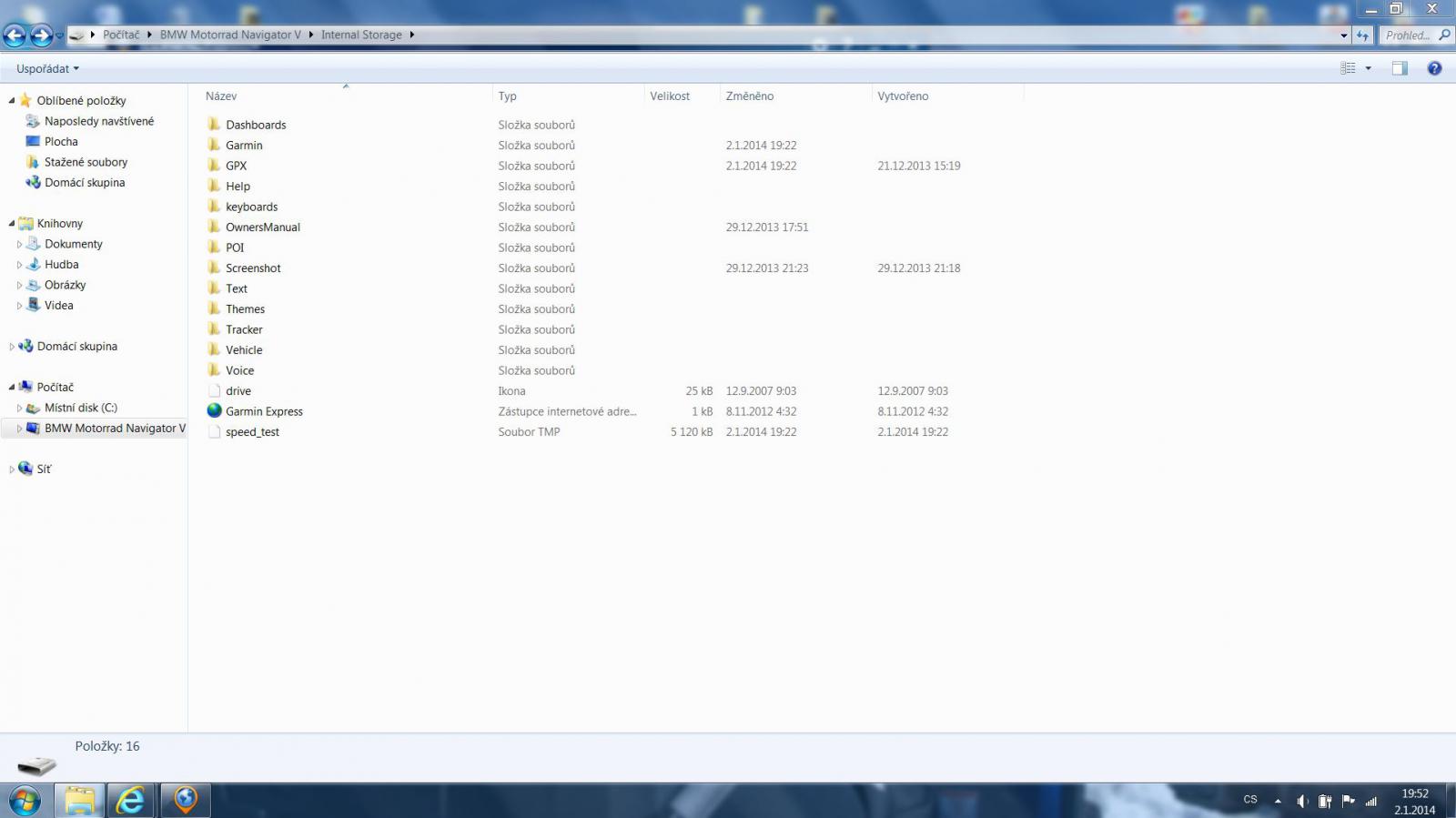This screenshot has height=818, width=1456.
Task: Open Naposledy navštívené in favorites
Action: coord(99,121)
